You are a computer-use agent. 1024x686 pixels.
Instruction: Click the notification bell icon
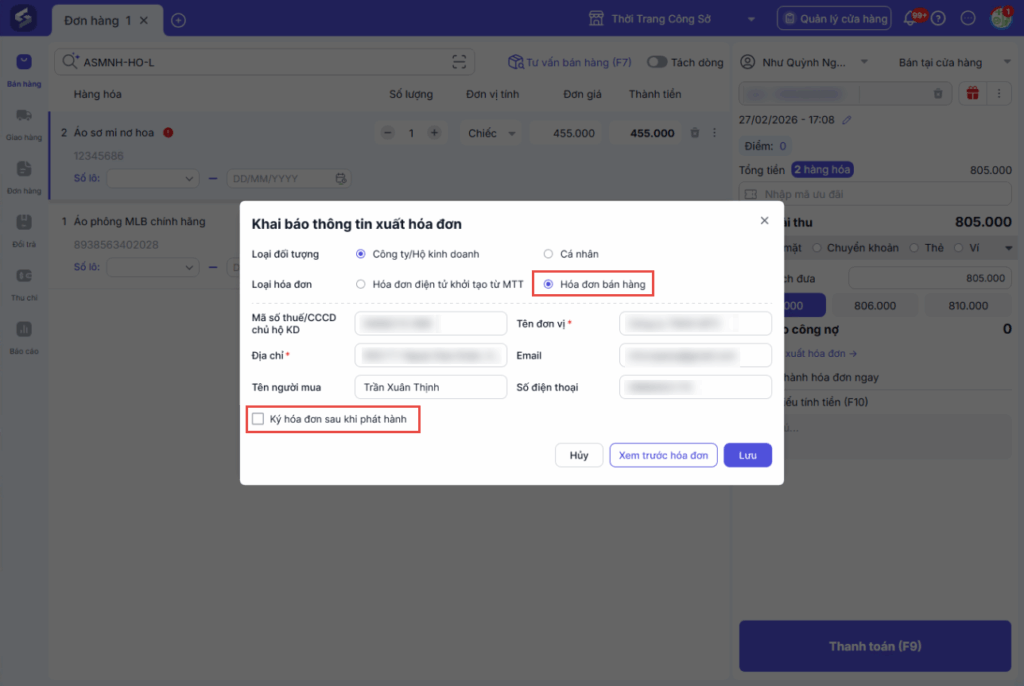(x=911, y=18)
